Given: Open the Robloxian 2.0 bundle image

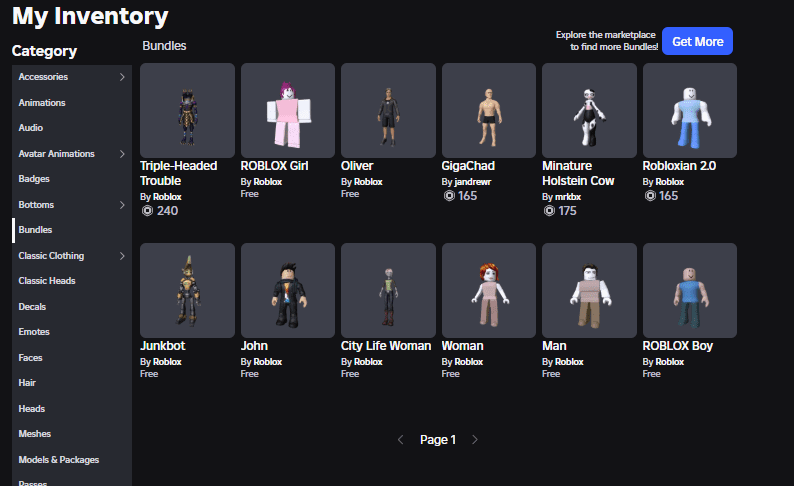Looking at the screenshot, I should (690, 110).
